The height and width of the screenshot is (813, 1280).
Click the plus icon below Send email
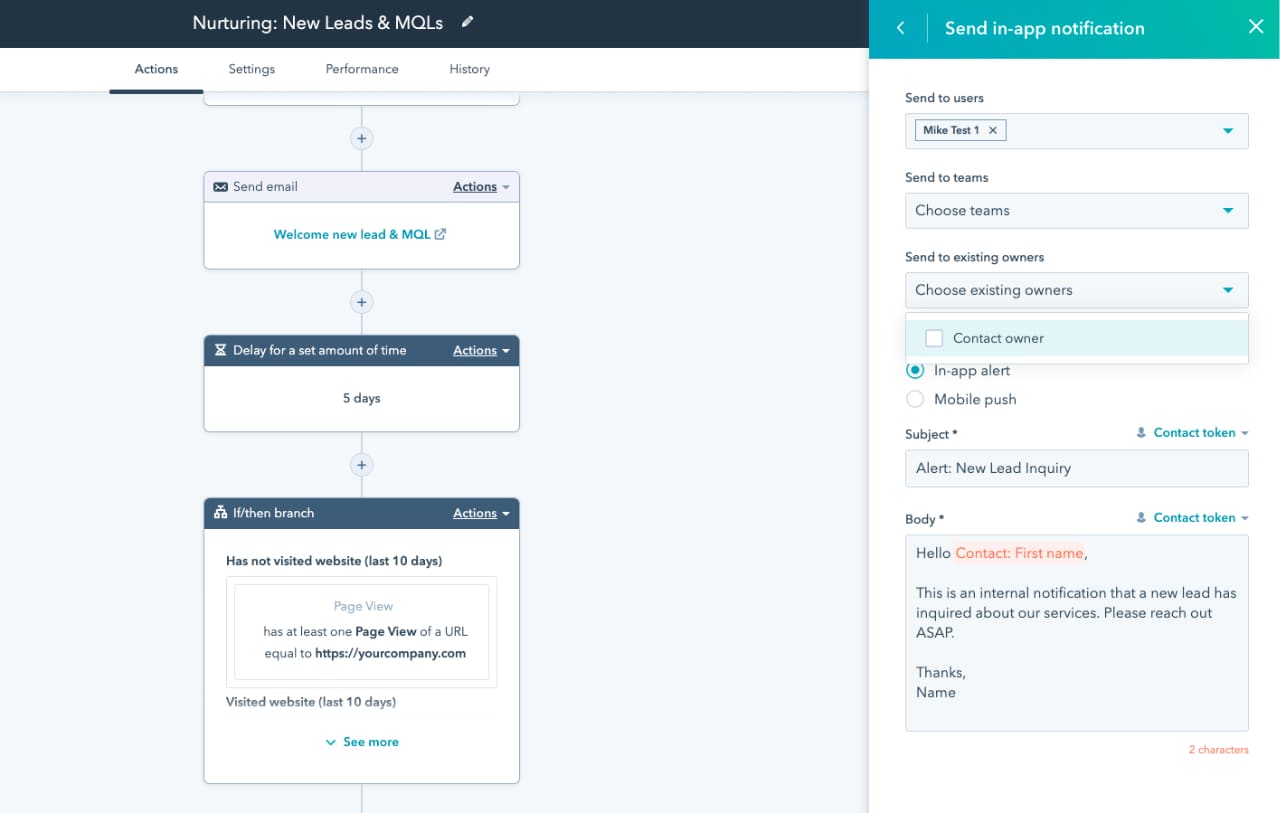(361, 301)
